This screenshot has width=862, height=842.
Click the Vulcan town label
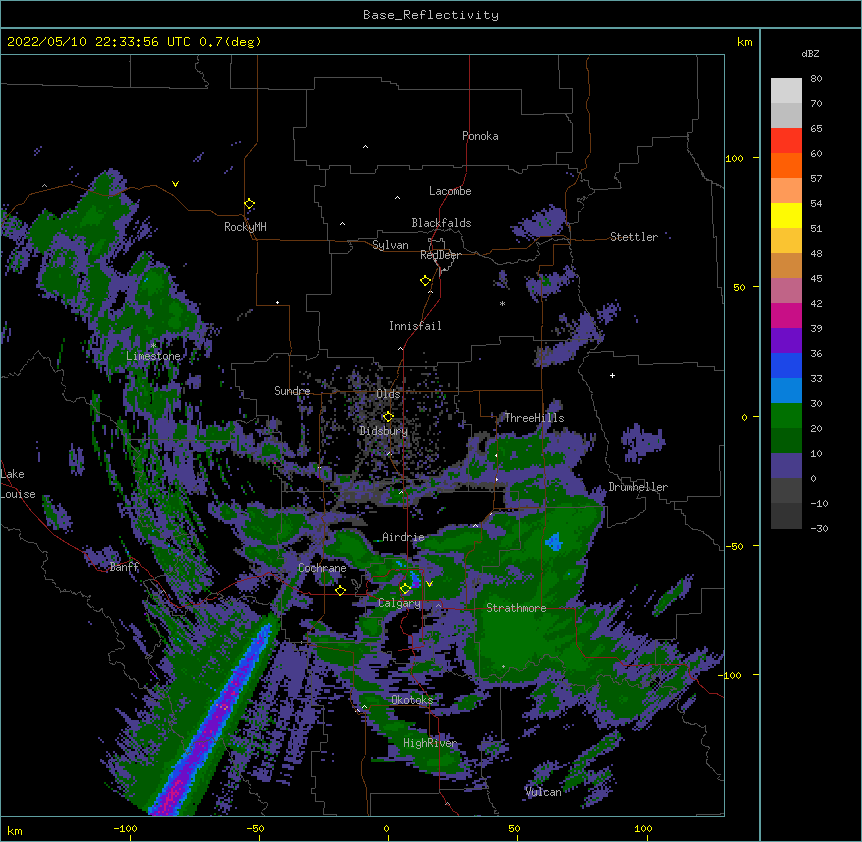543,792
